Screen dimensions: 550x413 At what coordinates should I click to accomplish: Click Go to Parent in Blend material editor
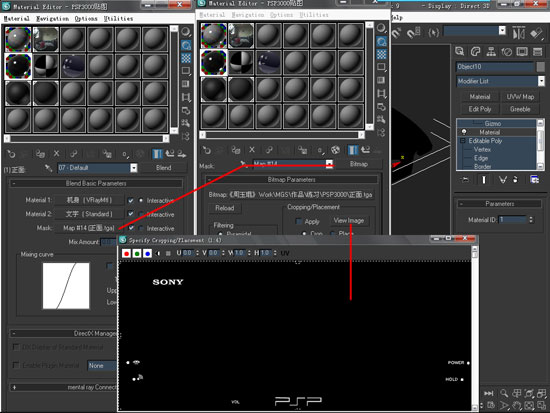pos(170,154)
